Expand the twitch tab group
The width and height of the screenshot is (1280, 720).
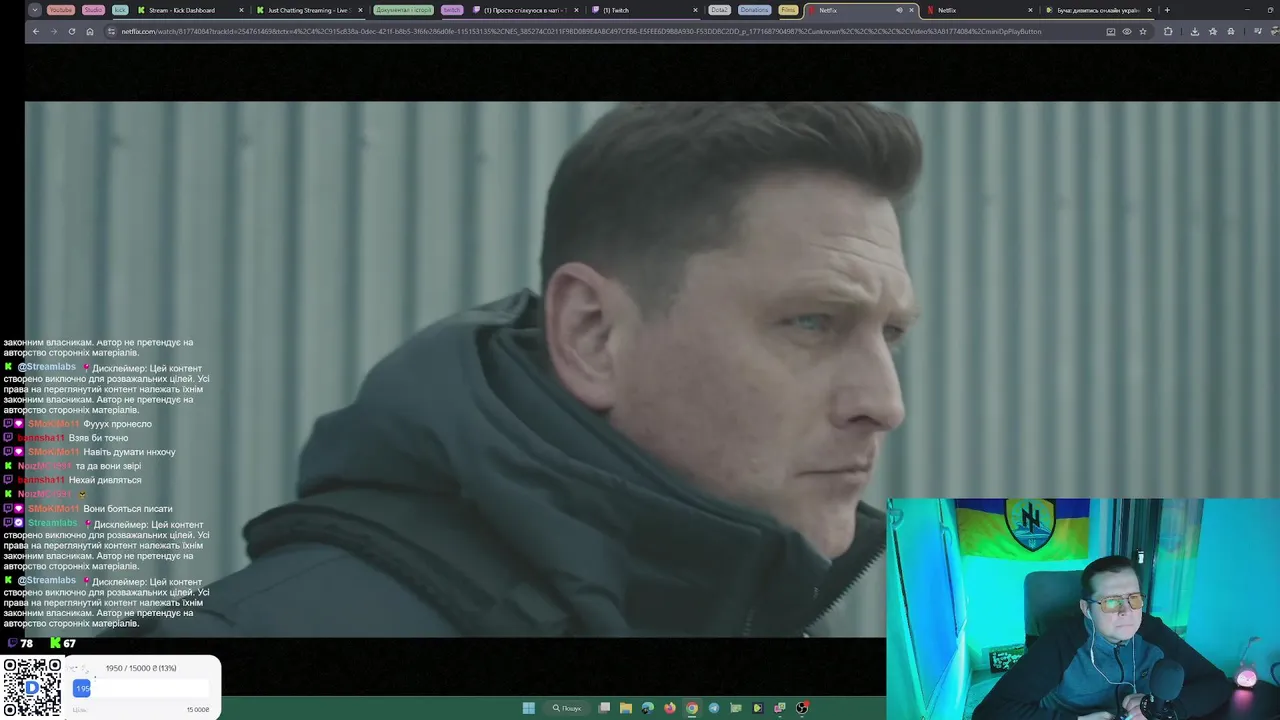coord(452,10)
